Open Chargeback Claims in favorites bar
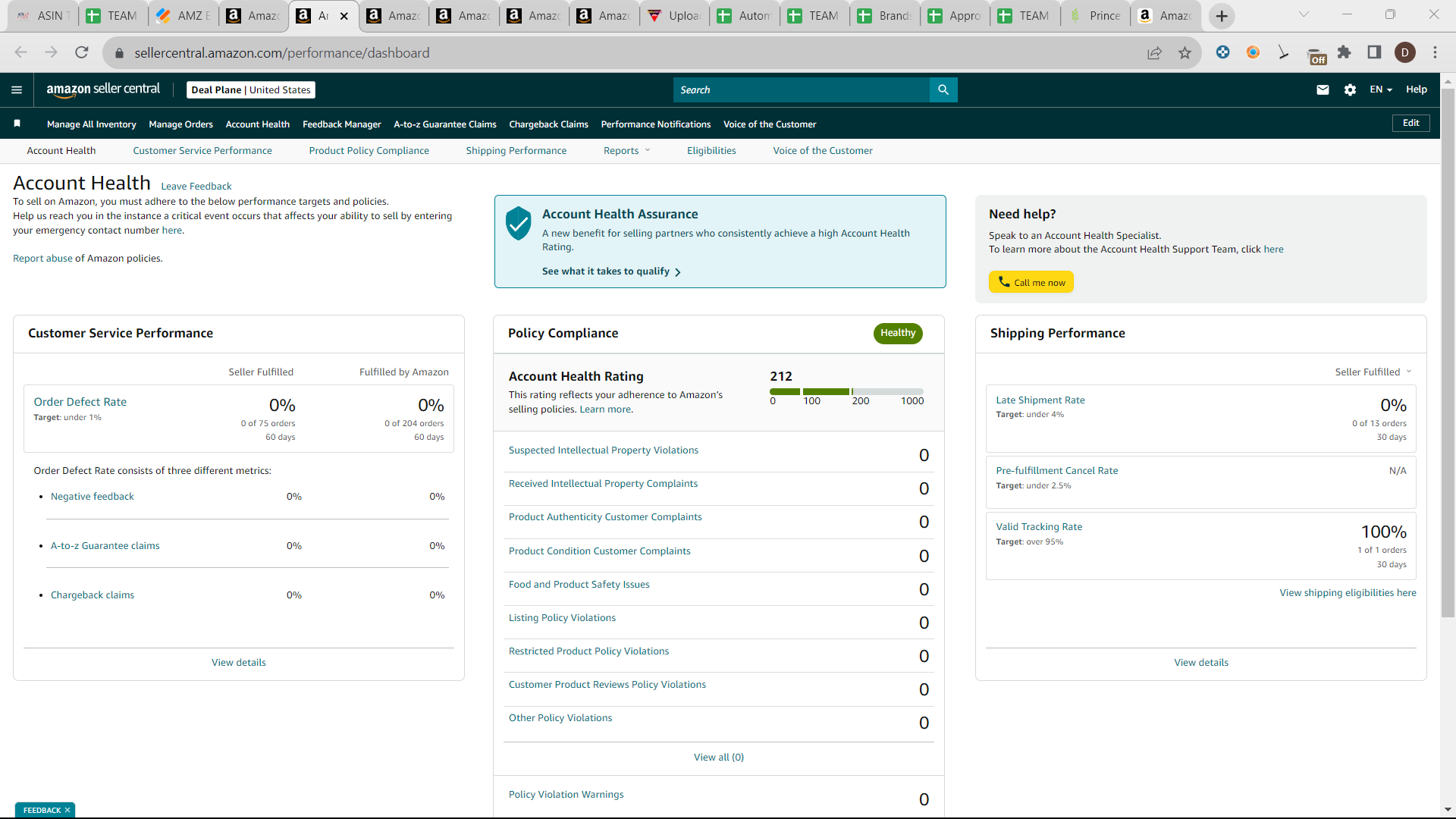This screenshot has height=819, width=1456. coord(548,124)
